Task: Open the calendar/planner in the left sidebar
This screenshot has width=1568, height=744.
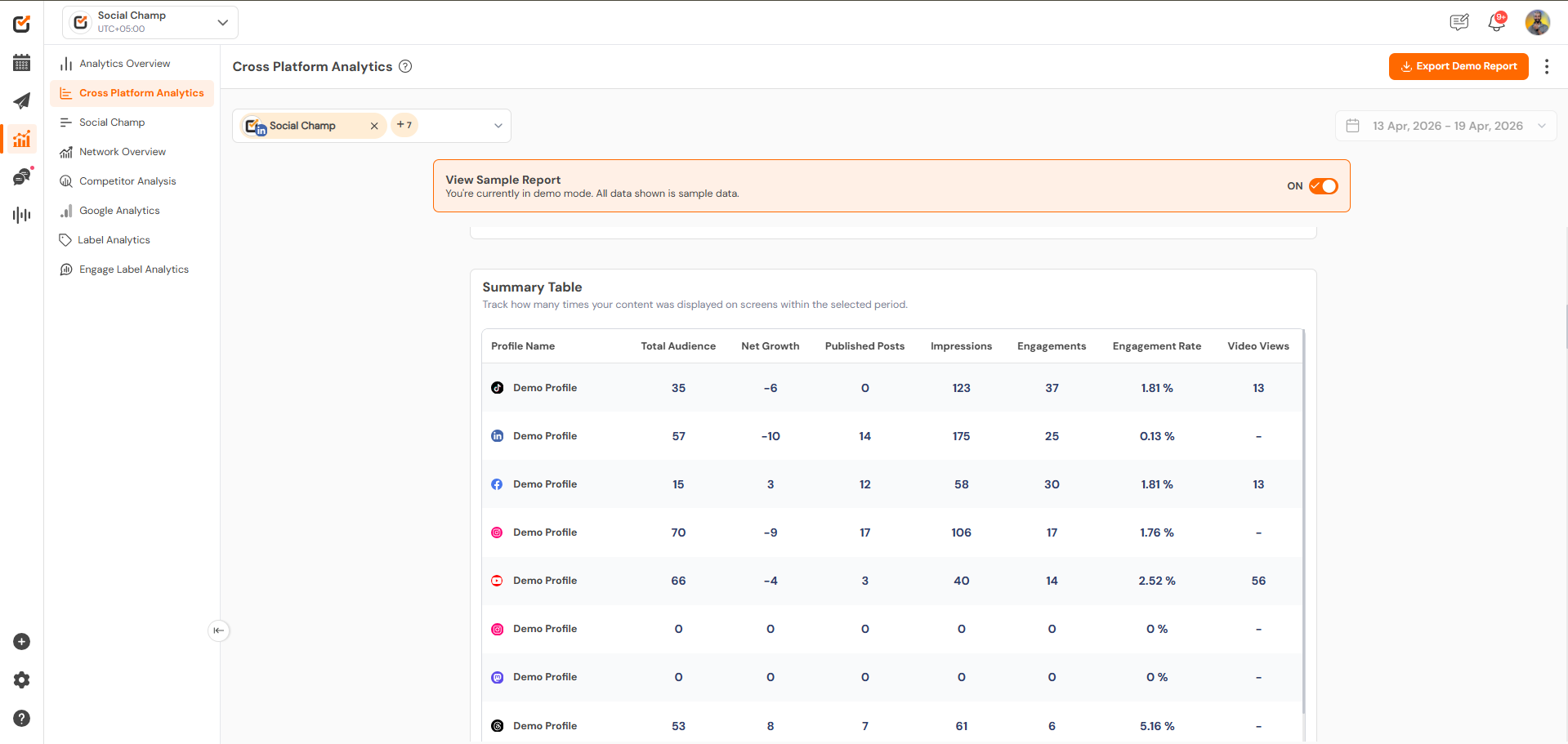Action: pos(21,62)
